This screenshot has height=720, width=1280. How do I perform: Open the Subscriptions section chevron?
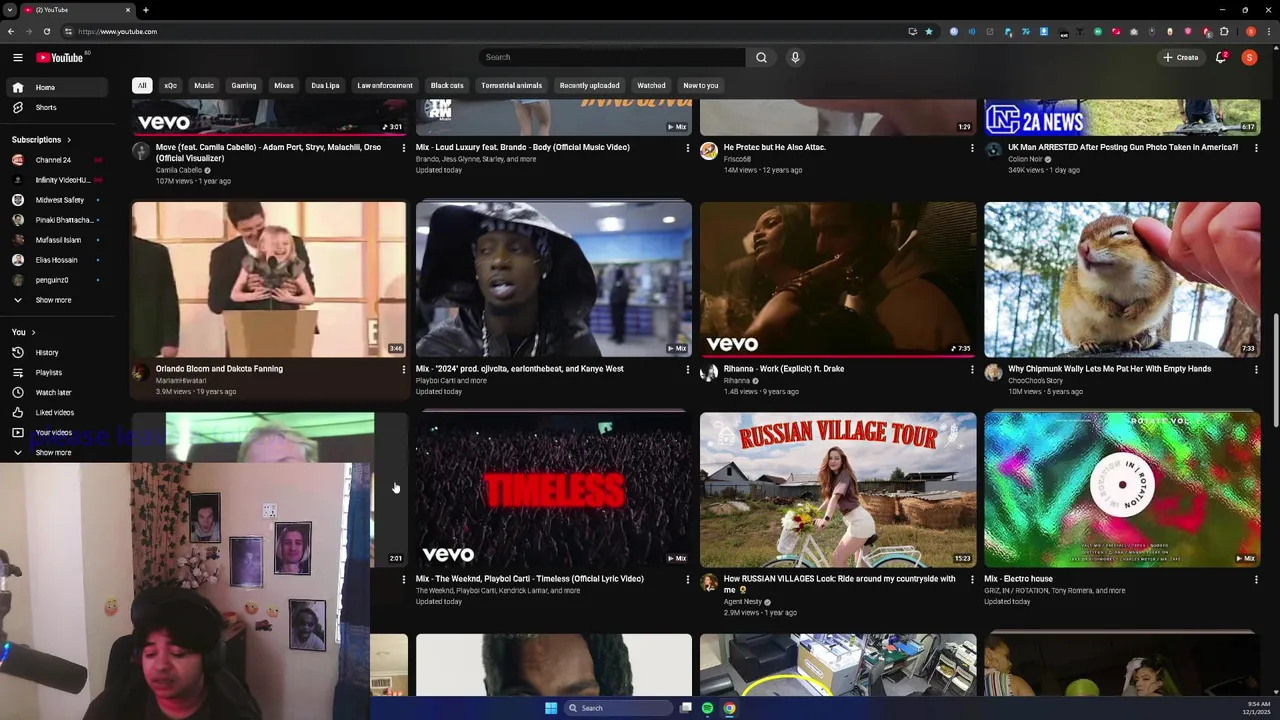click(69, 140)
